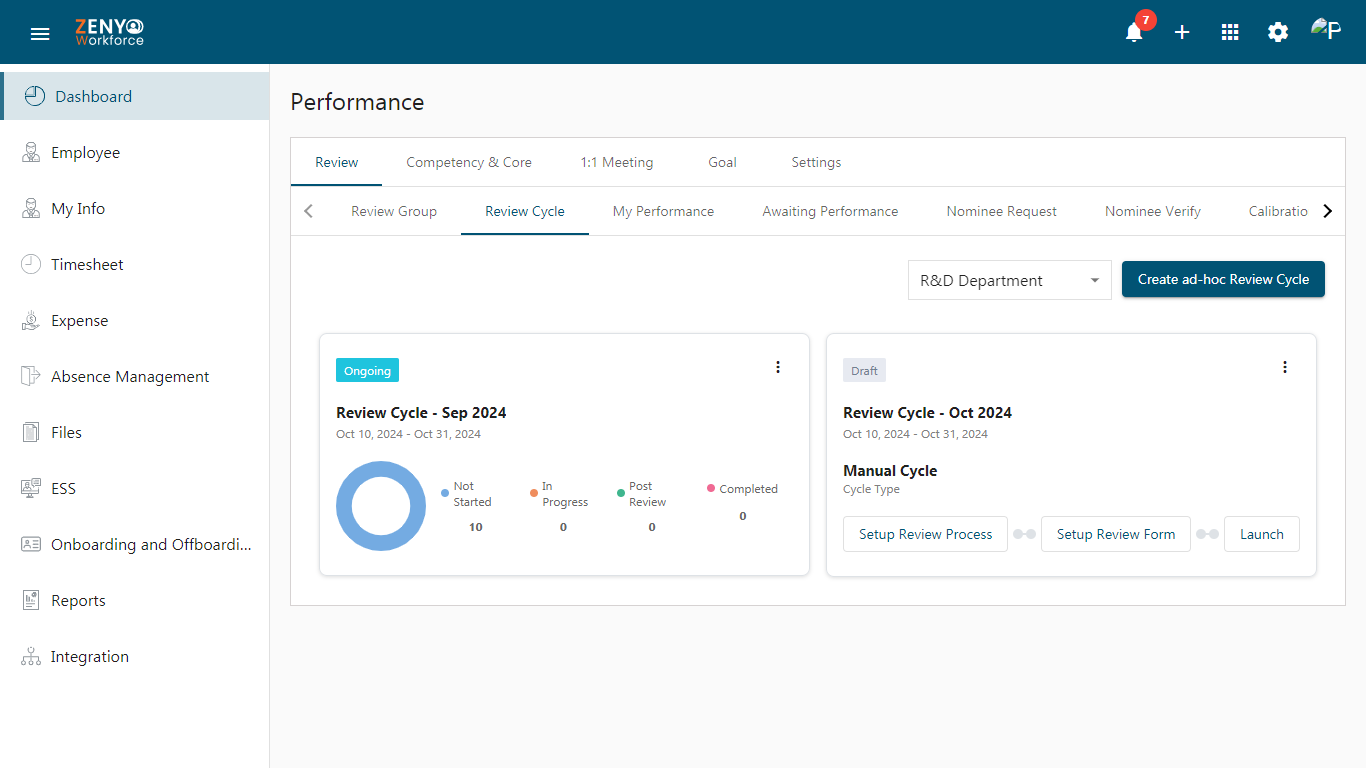Expand the R&D Department dropdown
The width and height of the screenshot is (1366, 768).
(x=1010, y=280)
